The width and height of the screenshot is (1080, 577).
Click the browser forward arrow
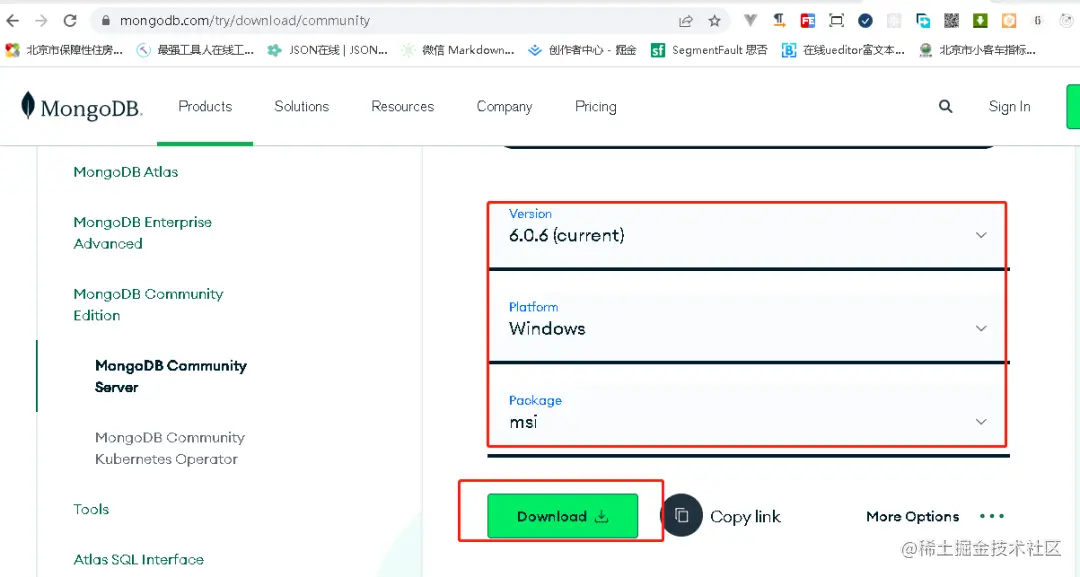coord(41,21)
